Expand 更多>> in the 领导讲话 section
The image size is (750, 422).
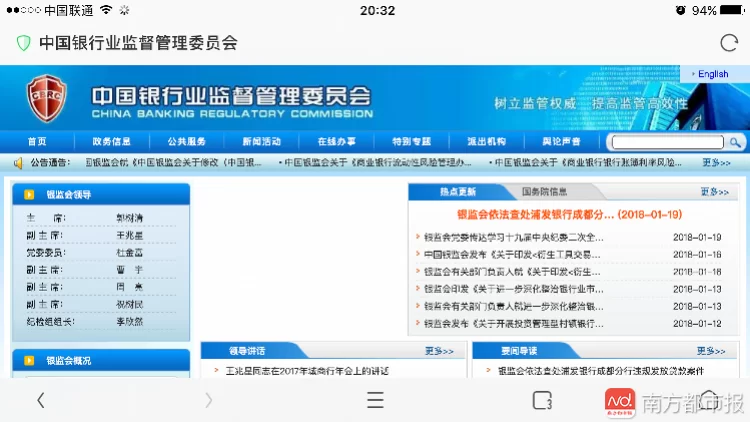click(x=438, y=351)
